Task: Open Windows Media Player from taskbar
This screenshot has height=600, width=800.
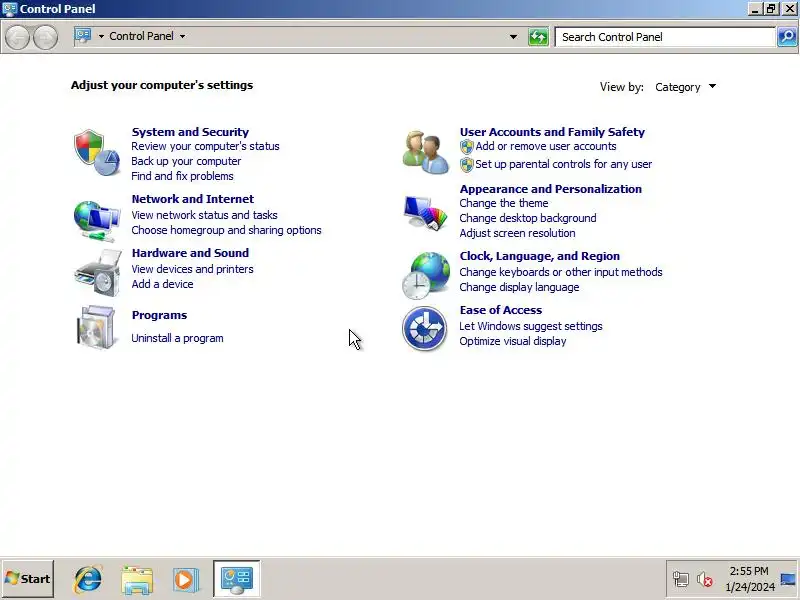Action: (x=185, y=580)
